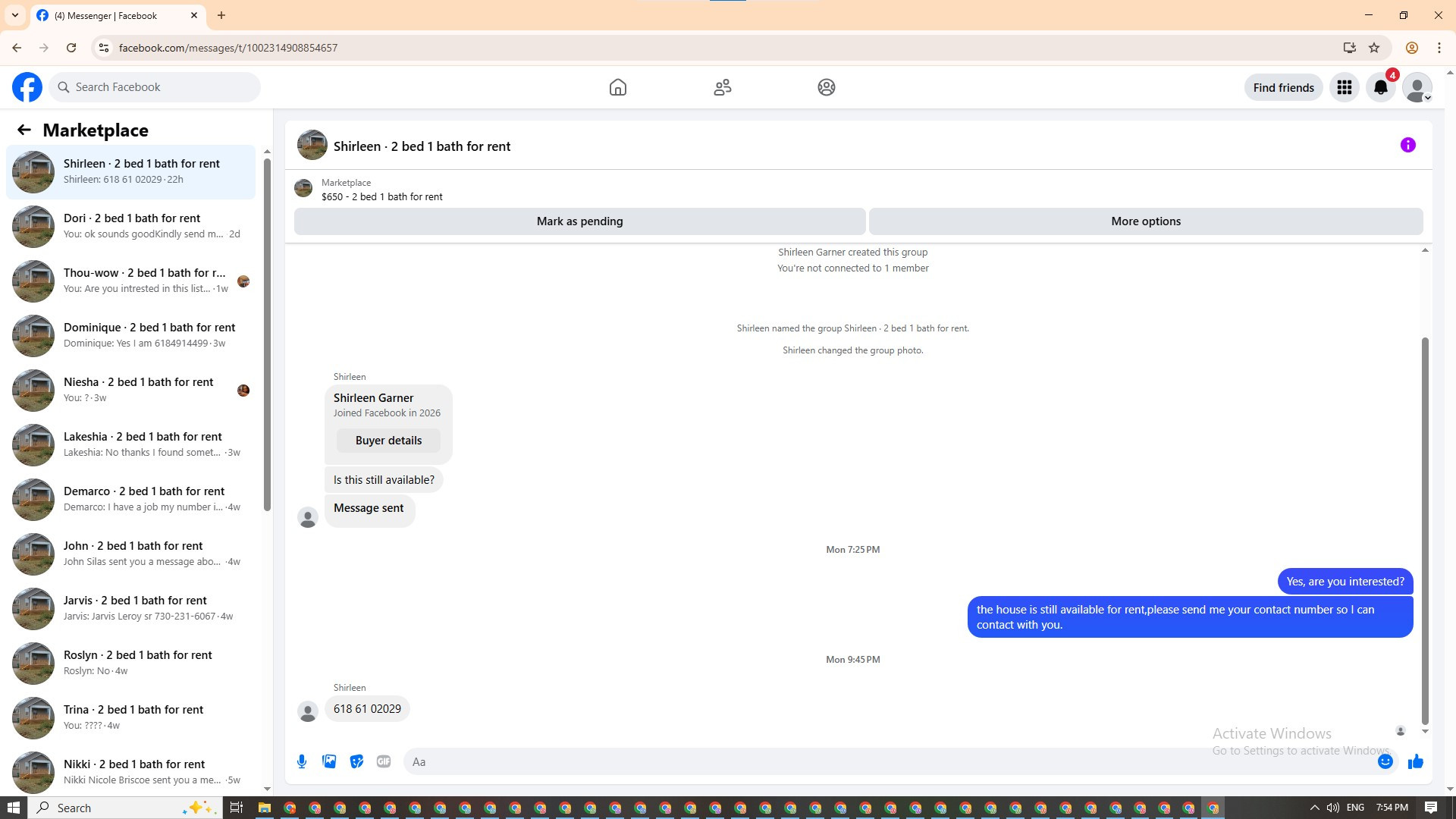Screen dimensions: 1456x819
Task: Click the voice clip microphone icon
Action: click(x=302, y=761)
